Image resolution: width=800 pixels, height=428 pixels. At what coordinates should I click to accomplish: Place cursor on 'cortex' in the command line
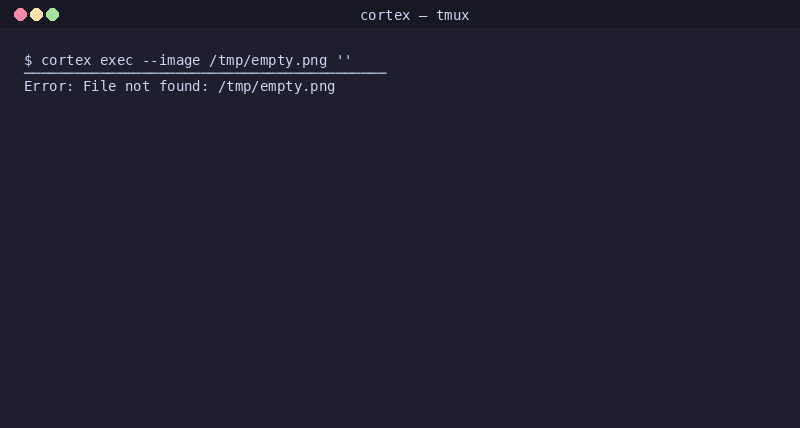click(66, 60)
